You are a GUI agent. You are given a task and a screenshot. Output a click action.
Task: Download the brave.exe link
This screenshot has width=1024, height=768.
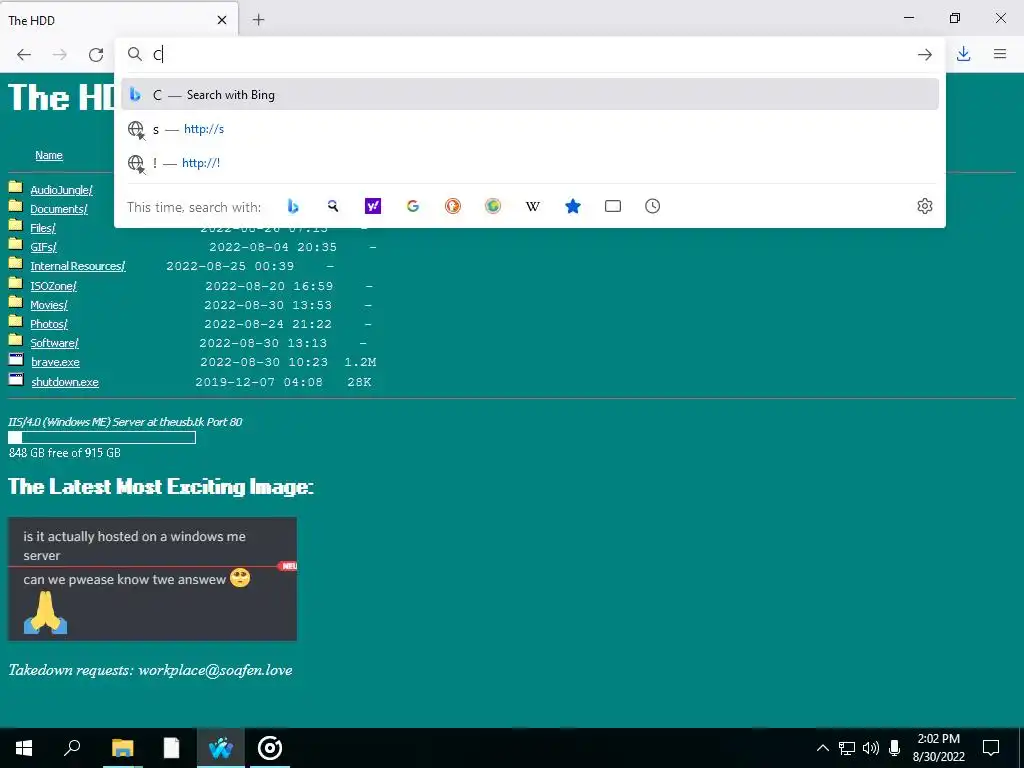click(x=56, y=362)
